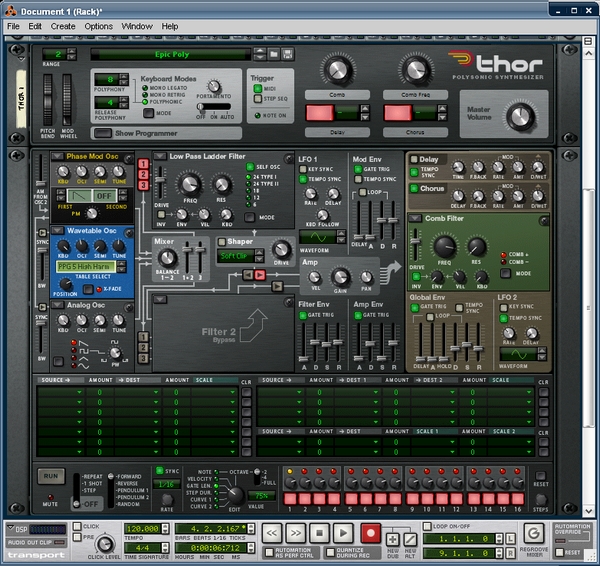Increase polyphony with up stepper
Viewport: 600px width, 566px height.
124,77
